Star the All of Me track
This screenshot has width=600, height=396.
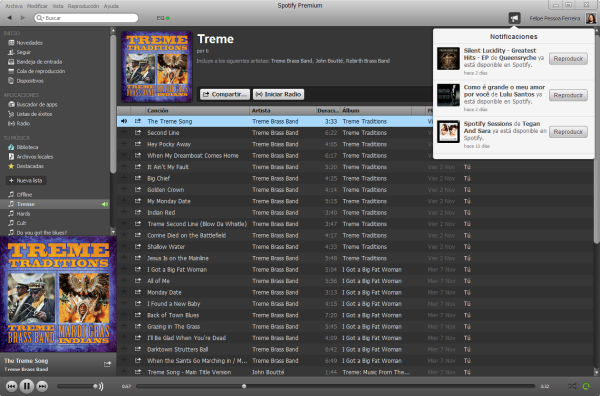pyautogui.click(x=124, y=281)
